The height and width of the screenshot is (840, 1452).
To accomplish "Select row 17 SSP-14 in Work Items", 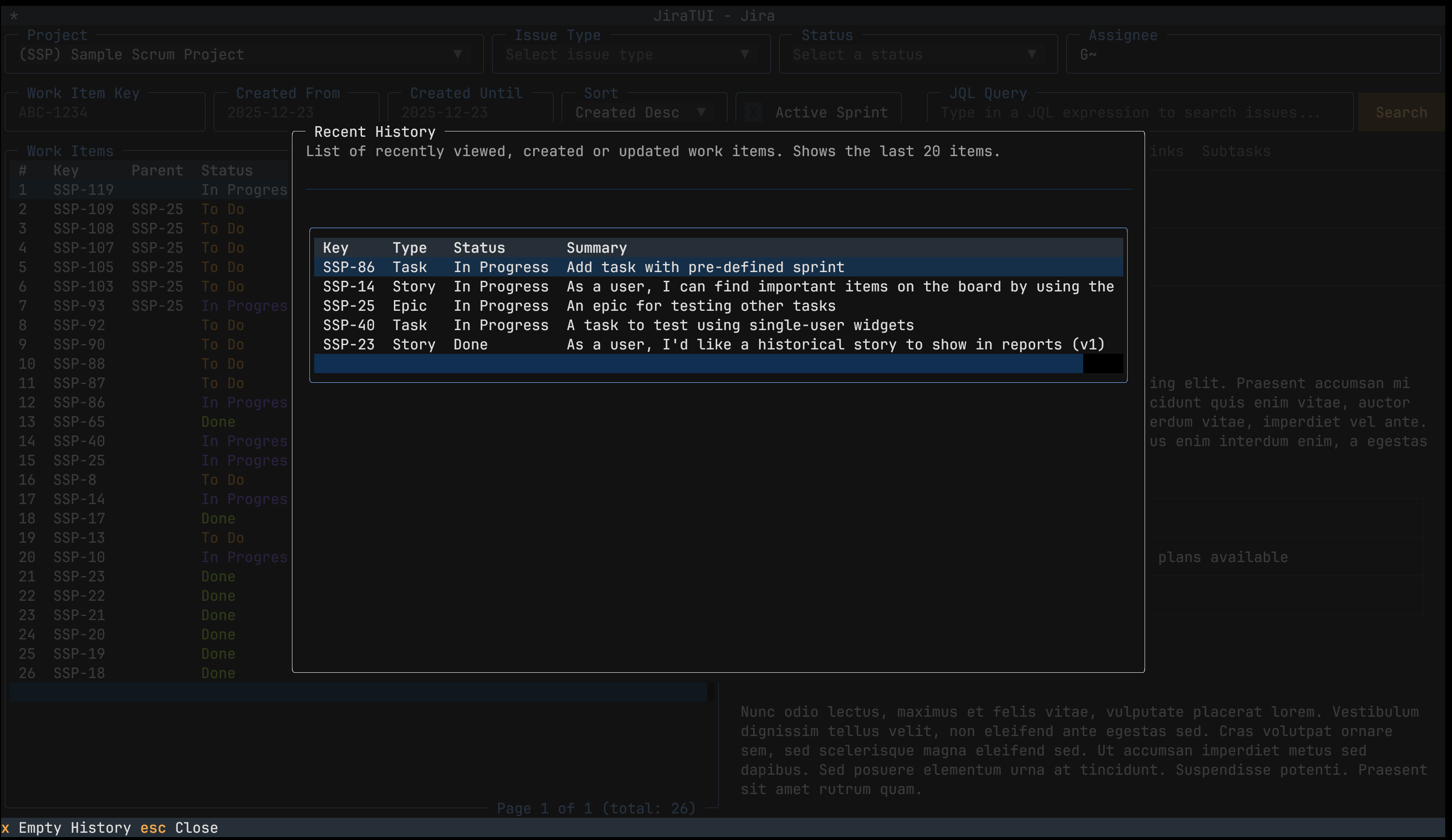I will pos(149,499).
